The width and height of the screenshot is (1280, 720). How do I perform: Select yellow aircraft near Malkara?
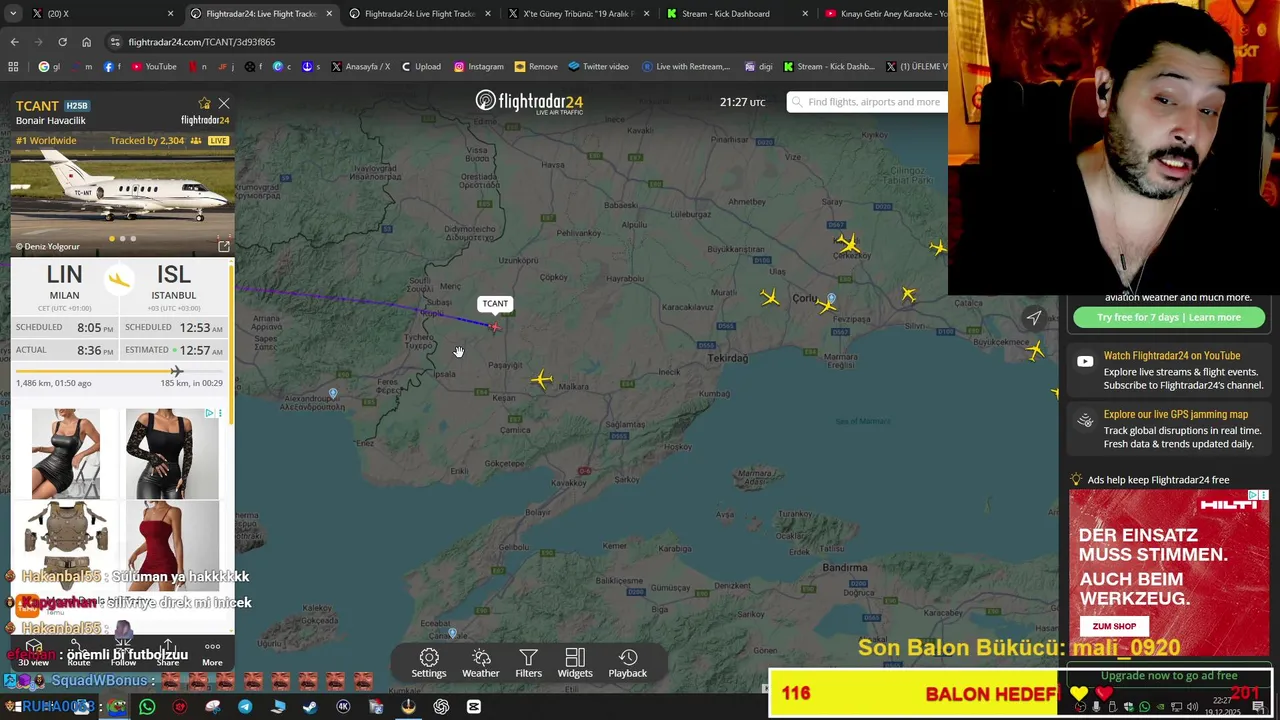pos(541,379)
